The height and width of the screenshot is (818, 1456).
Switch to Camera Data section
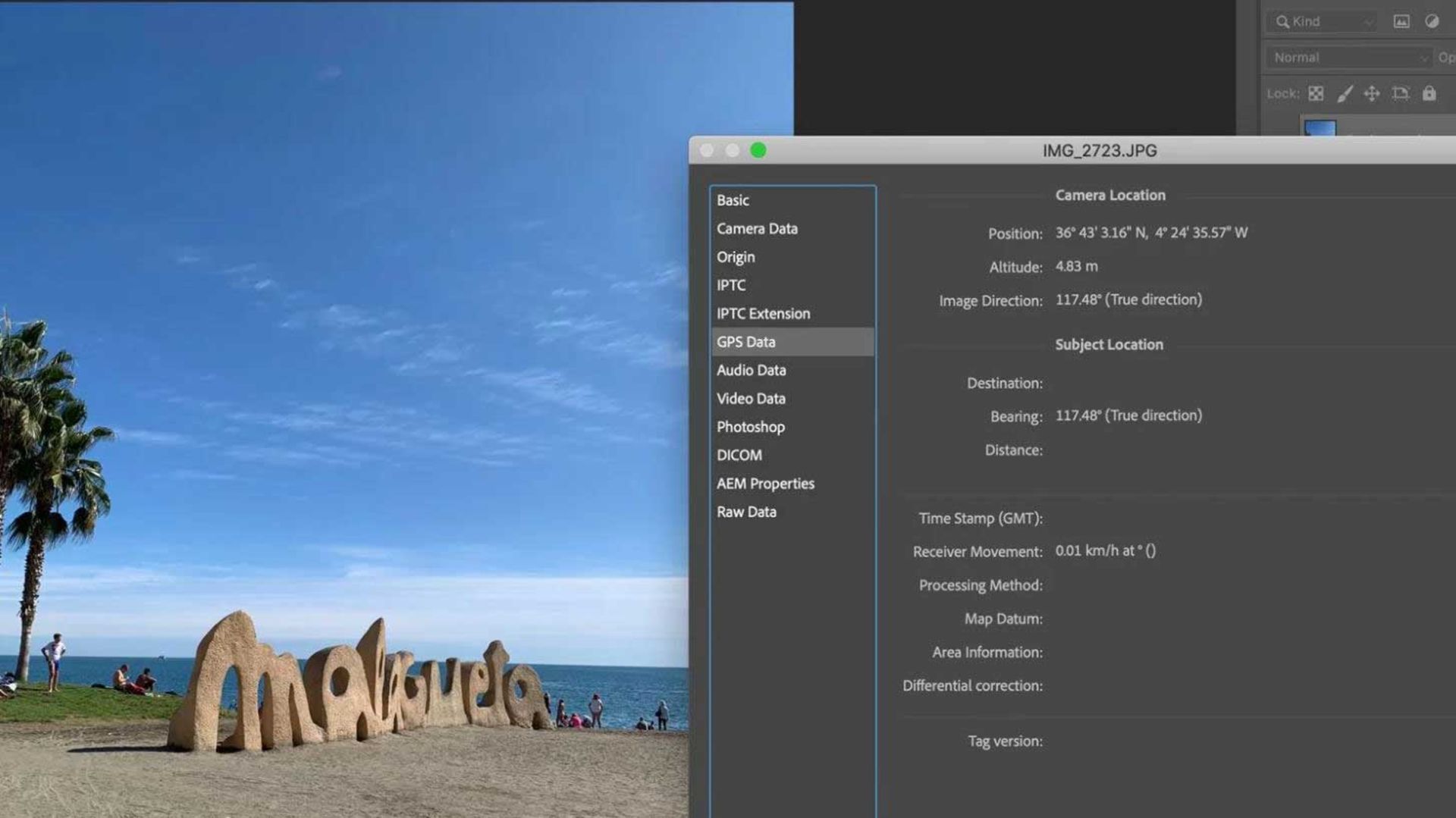(757, 229)
